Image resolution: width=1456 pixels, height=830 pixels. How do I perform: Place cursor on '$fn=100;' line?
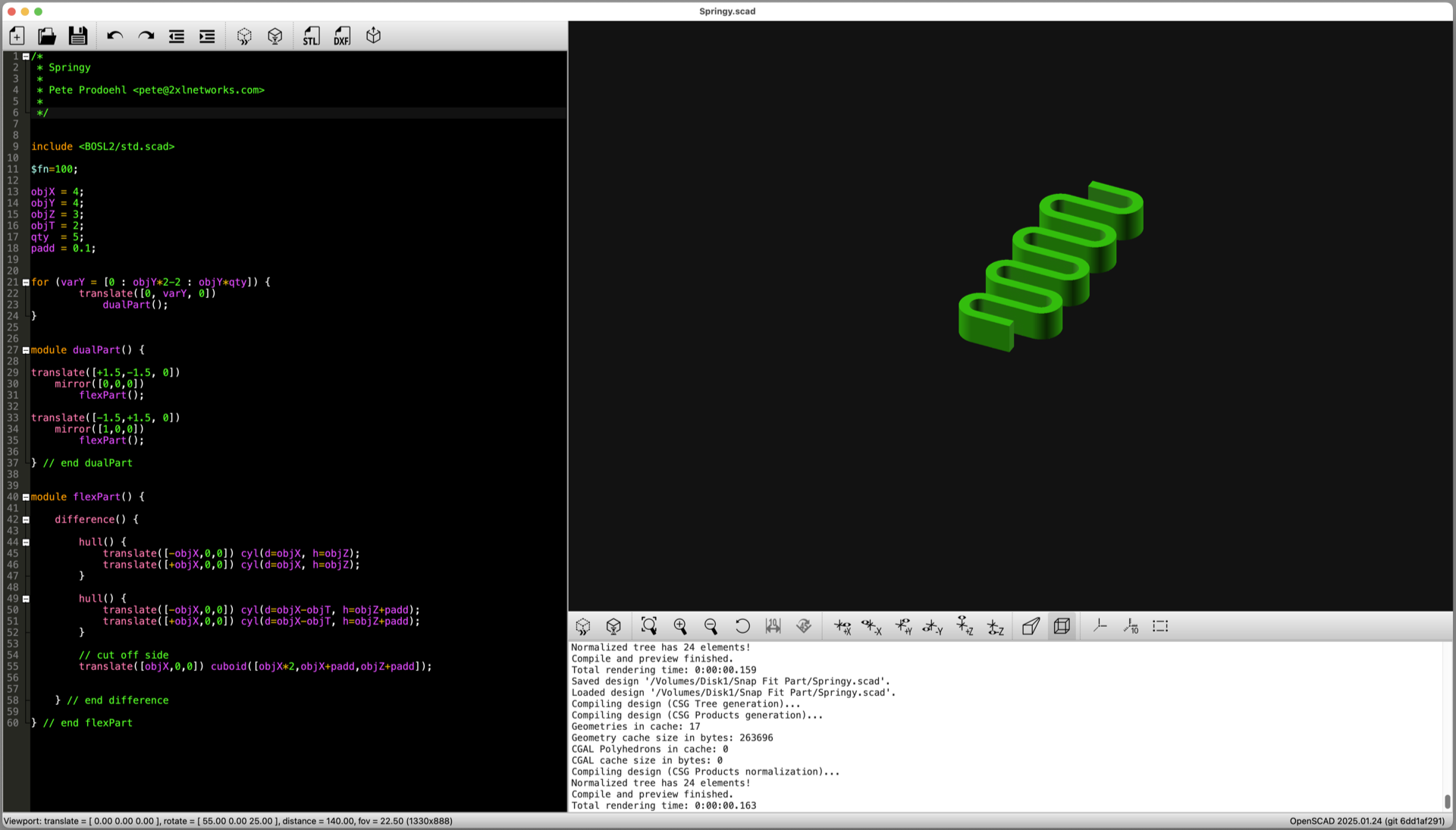(x=55, y=169)
